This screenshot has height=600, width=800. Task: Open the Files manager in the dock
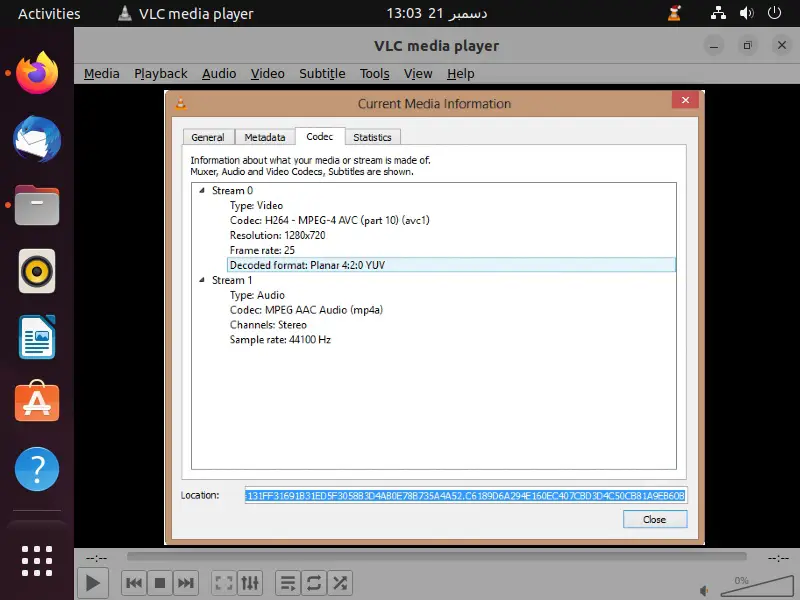(37, 205)
